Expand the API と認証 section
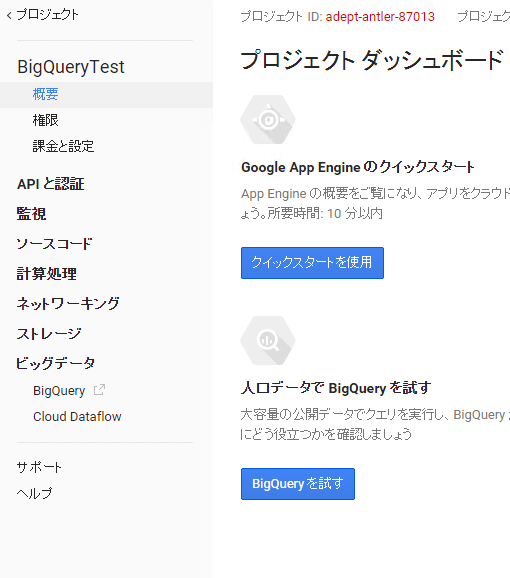The width and height of the screenshot is (510, 578). [x=50, y=184]
